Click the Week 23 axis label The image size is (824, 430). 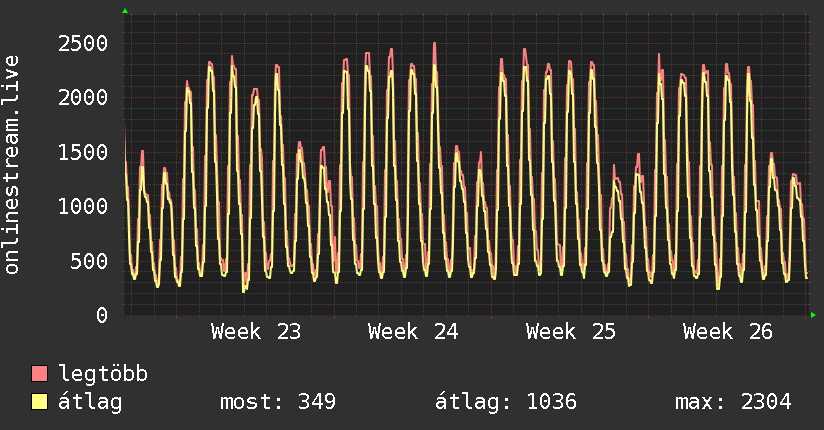[256, 332]
